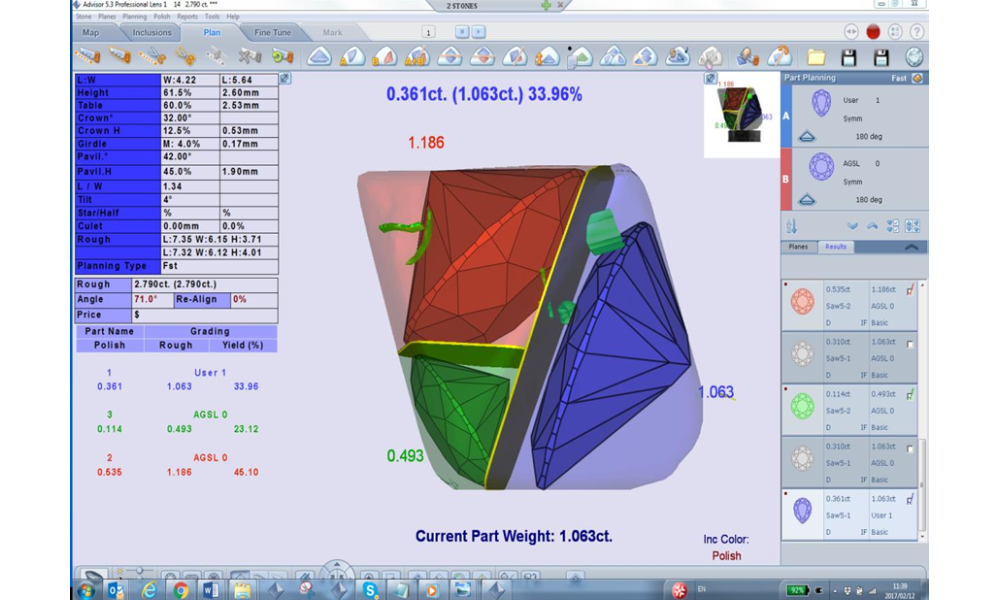Switch to the Inclusions tab
1000x600 pixels.
(x=152, y=33)
